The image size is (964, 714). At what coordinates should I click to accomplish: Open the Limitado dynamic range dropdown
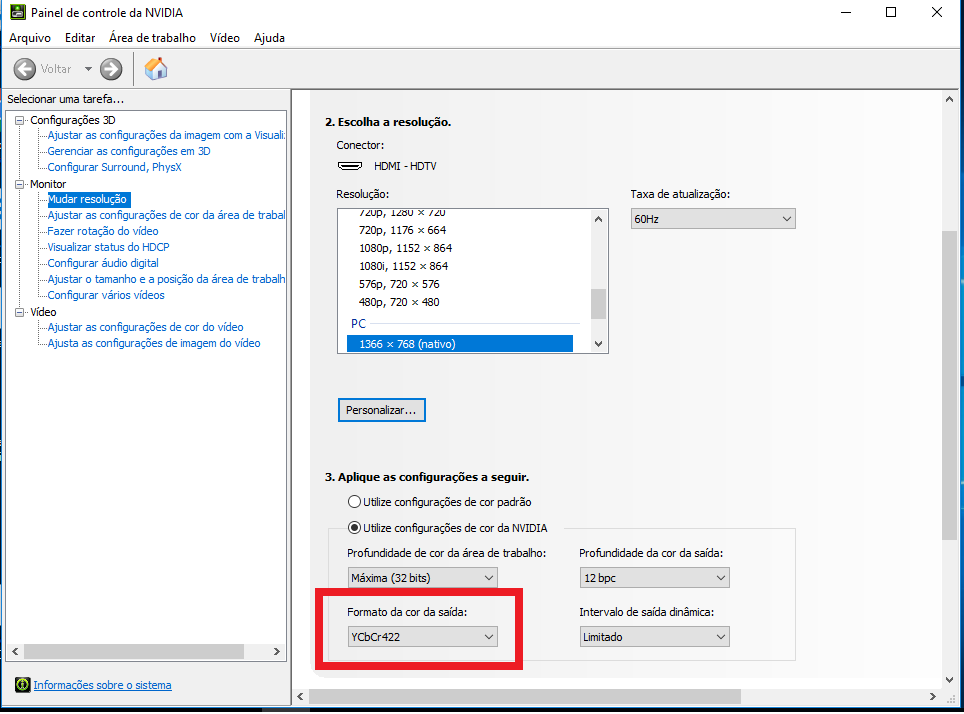click(x=654, y=637)
